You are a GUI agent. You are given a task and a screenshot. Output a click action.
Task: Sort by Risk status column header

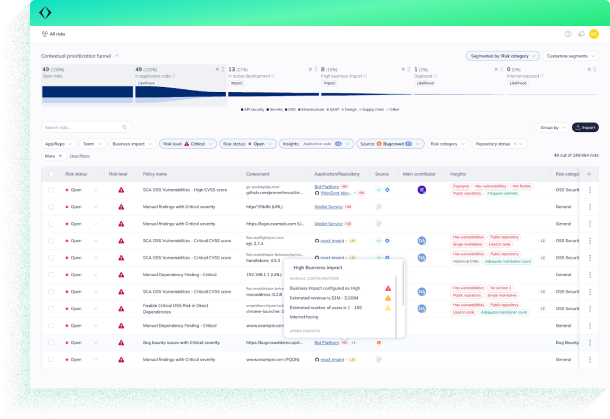pos(76,174)
